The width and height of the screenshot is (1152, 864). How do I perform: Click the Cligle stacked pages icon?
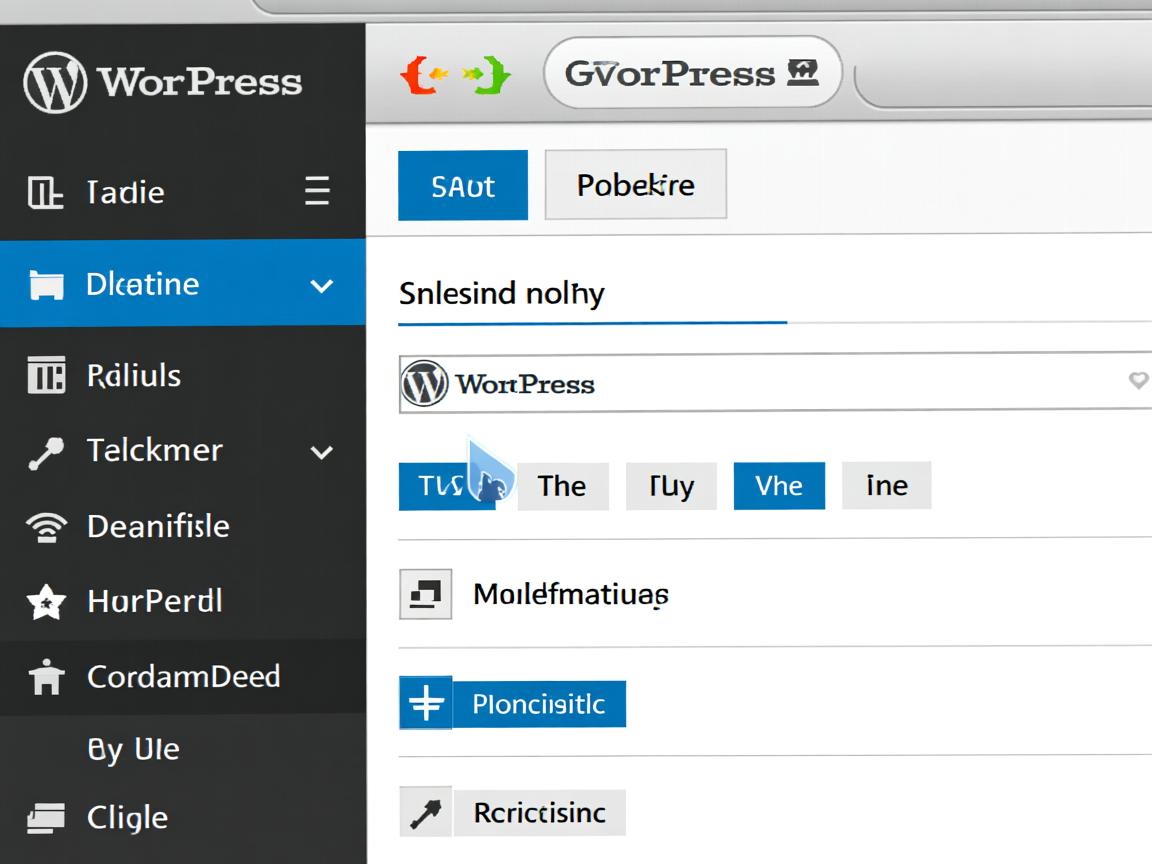coord(46,818)
